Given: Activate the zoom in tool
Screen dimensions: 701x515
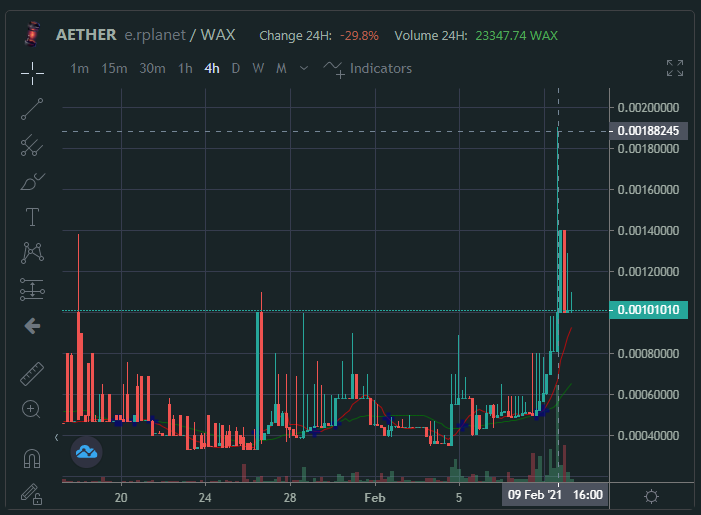Looking at the screenshot, I should (x=31, y=409).
